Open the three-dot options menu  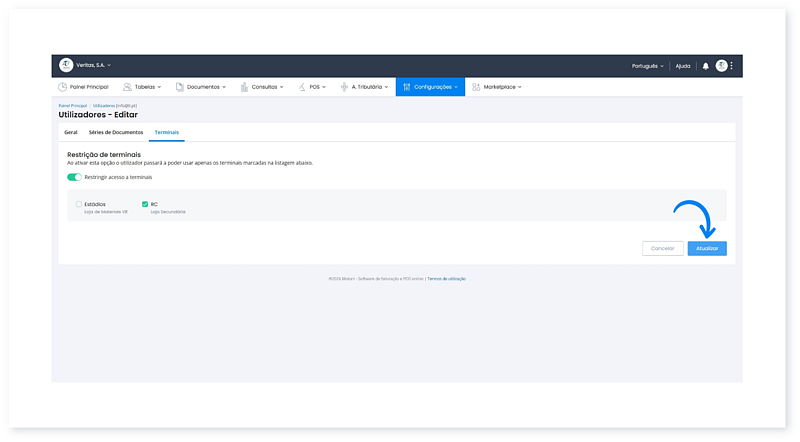click(x=732, y=66)
